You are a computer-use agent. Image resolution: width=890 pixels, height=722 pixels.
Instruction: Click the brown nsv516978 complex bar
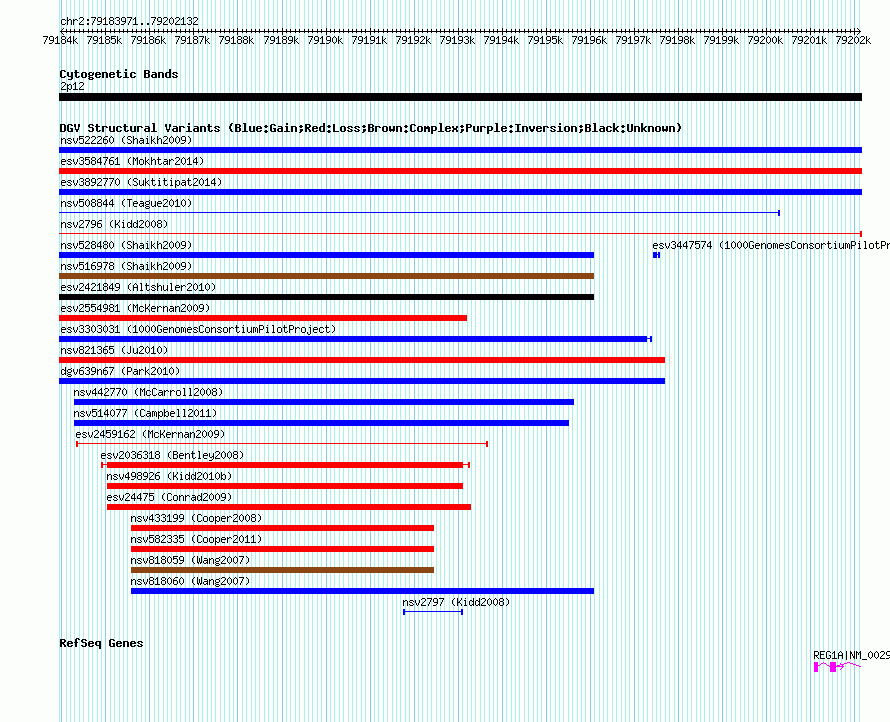[x=326, y=276]
